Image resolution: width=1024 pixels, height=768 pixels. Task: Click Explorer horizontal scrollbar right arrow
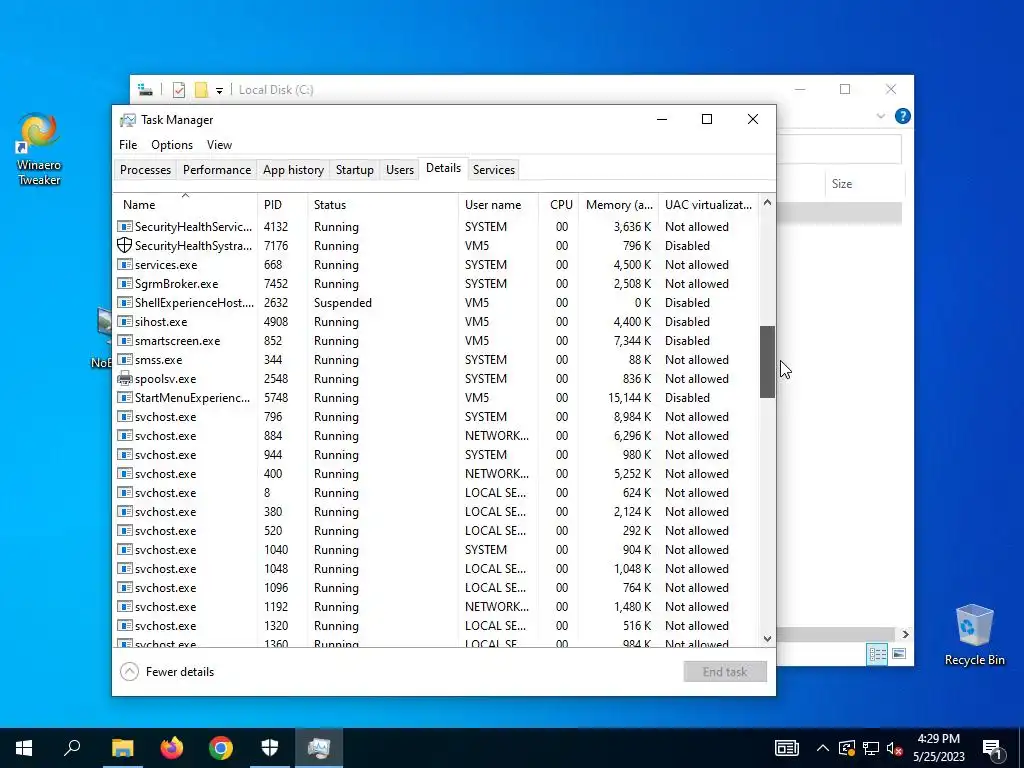pos(905,634)
